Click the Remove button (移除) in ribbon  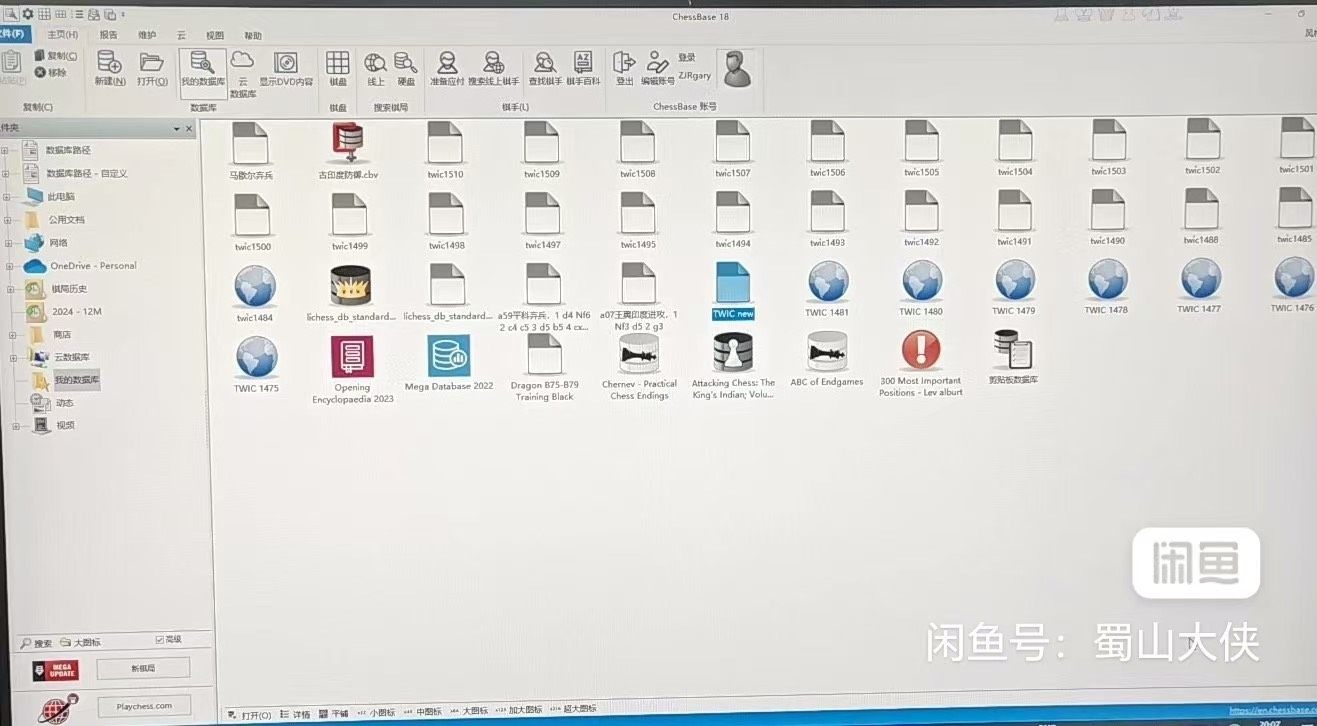tap(51, 72)
